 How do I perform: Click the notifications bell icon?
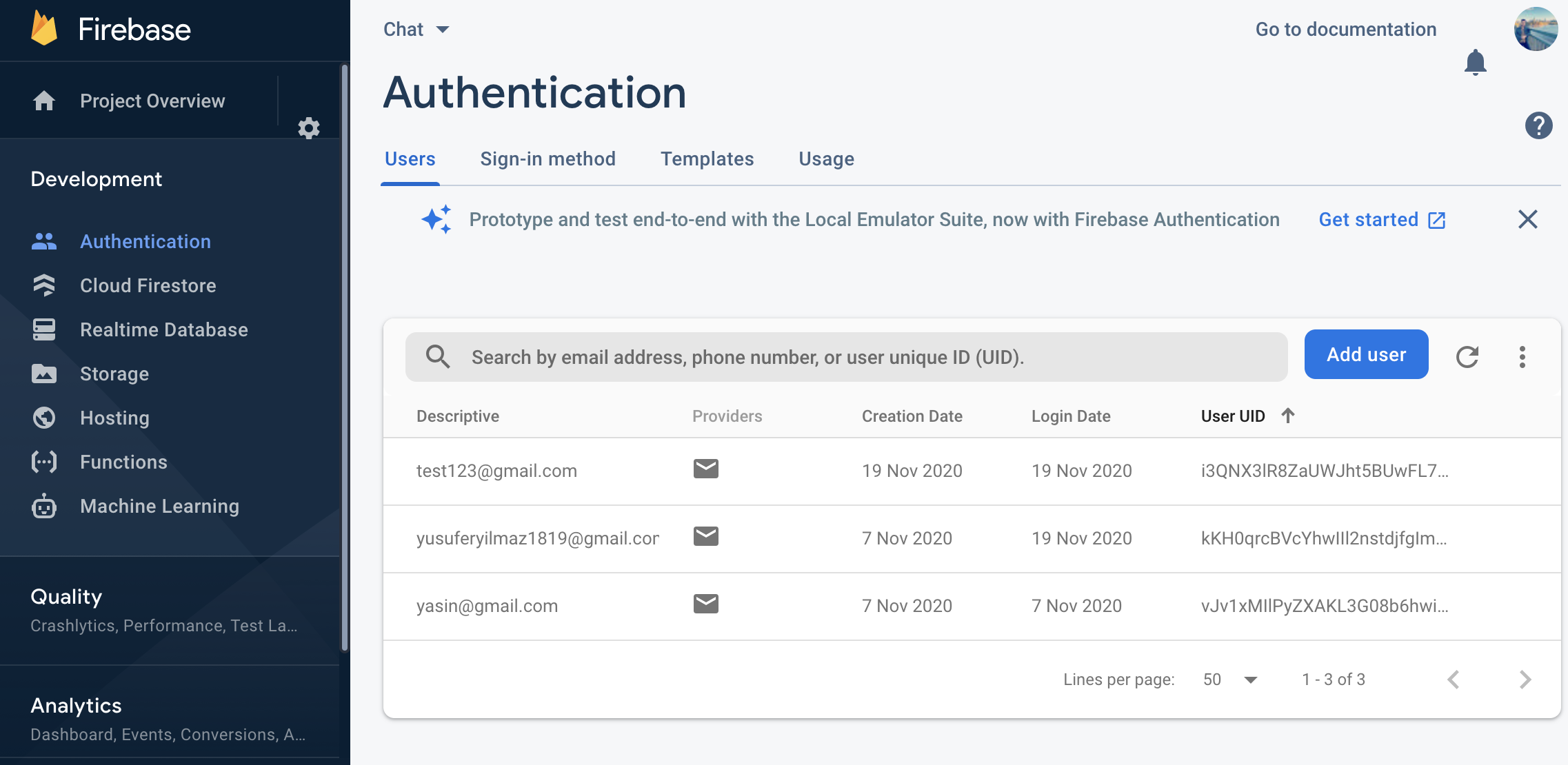tap(1475, 63)
